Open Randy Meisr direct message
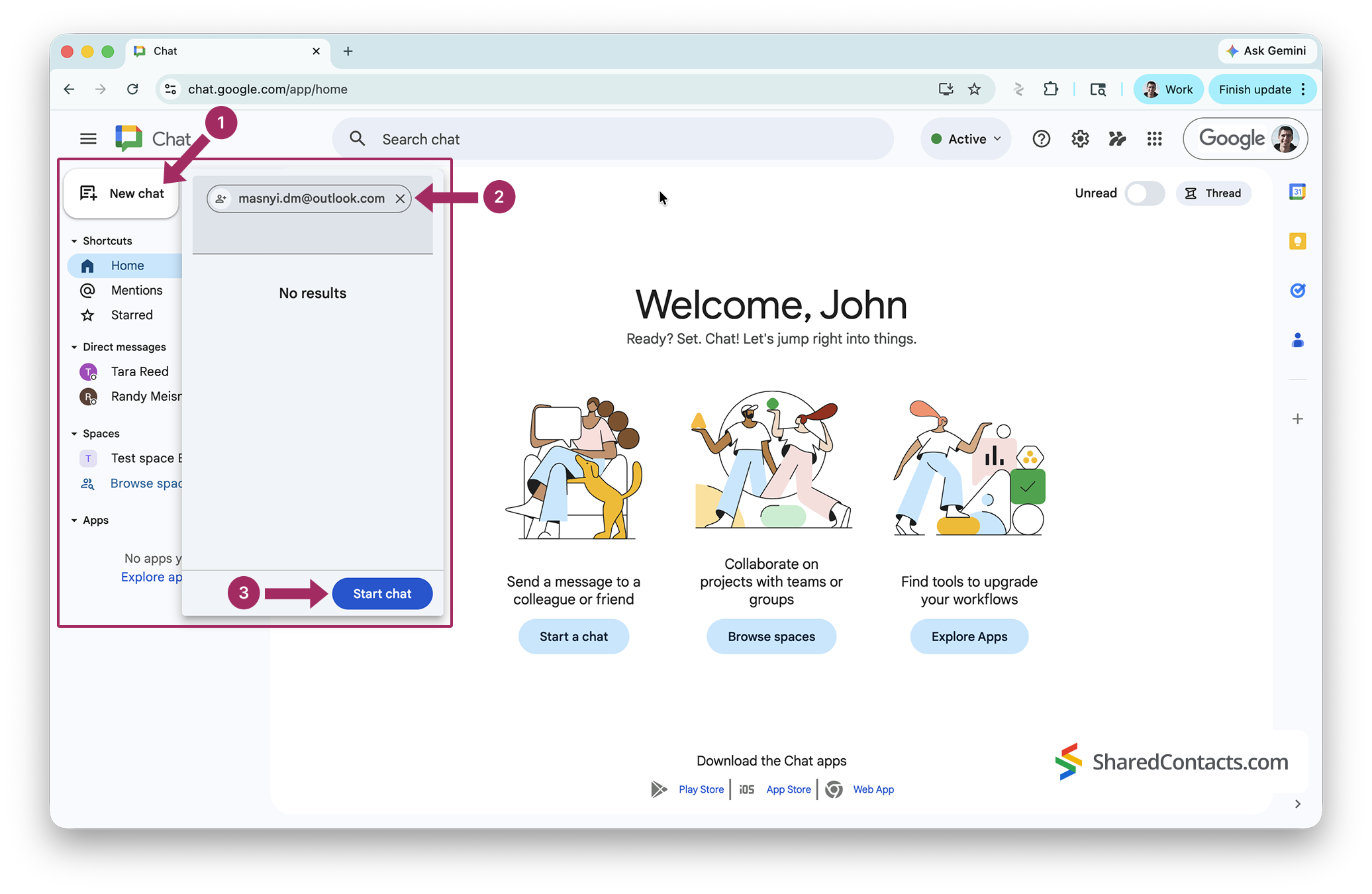The image size is (1372, 894). [x=124, y=397]
